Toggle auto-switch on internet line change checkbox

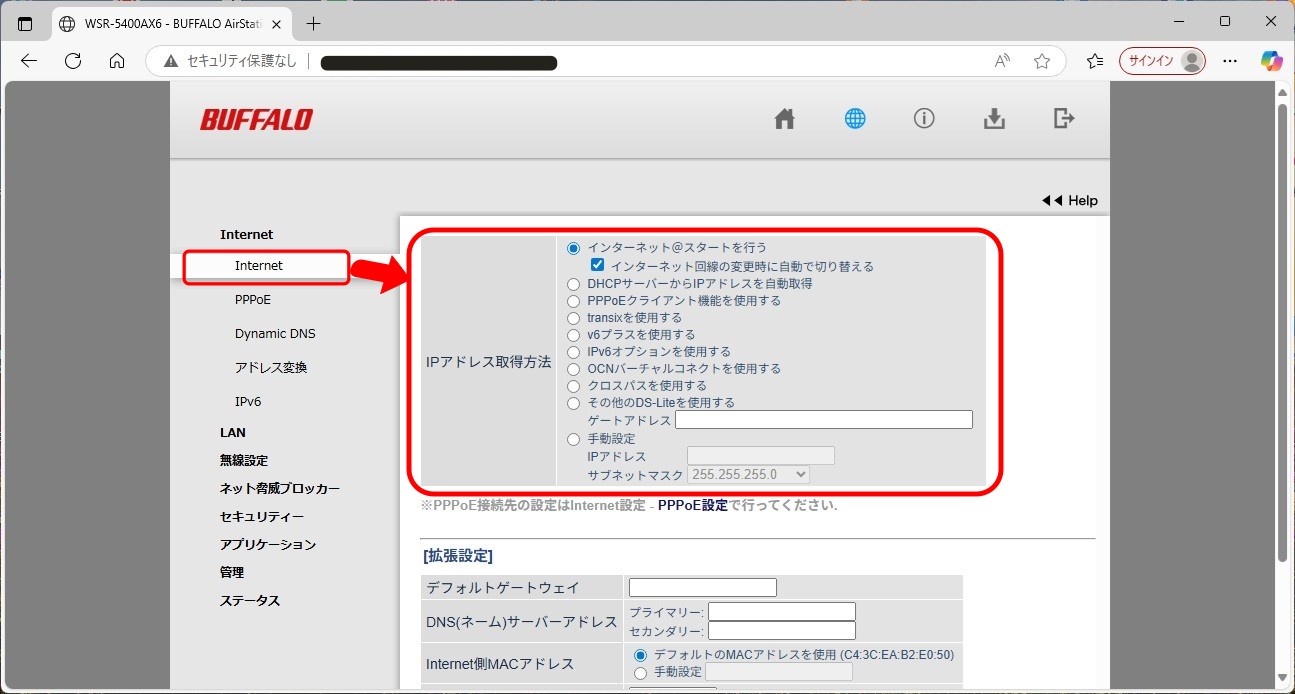click(x=598, y=266)
